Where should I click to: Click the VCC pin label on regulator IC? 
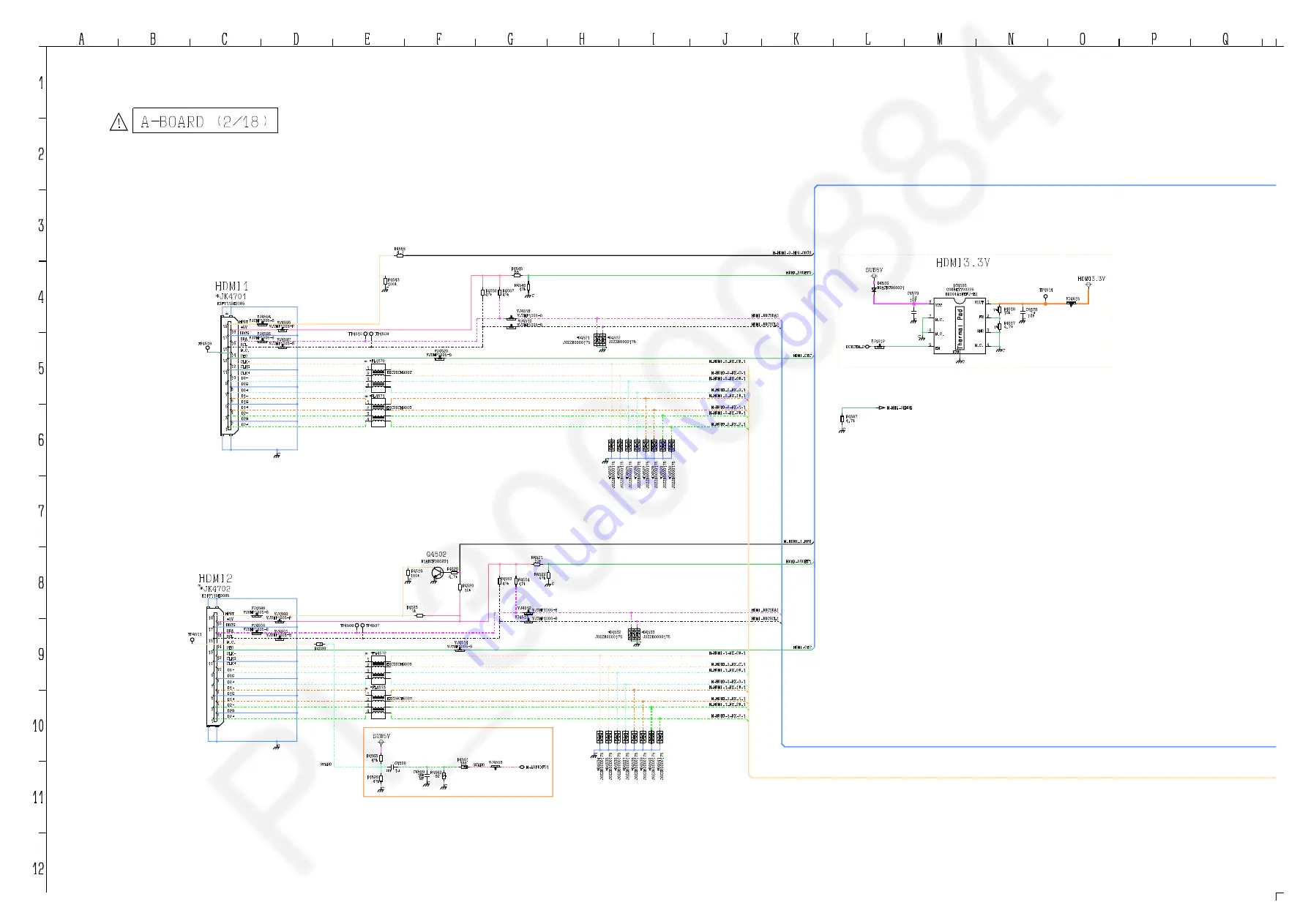point(939,305)
